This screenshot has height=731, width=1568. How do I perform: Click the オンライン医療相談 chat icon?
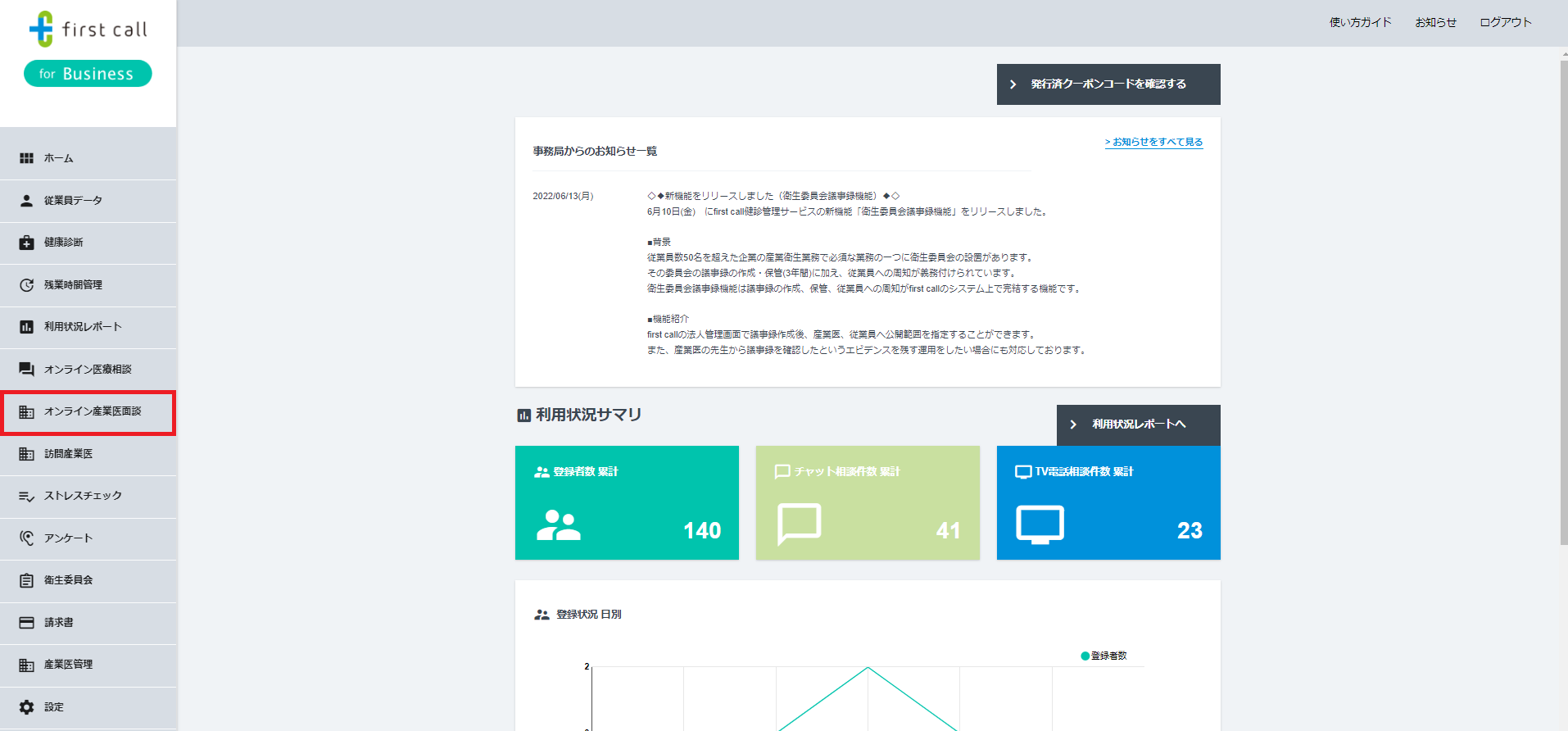click(27, 370)
